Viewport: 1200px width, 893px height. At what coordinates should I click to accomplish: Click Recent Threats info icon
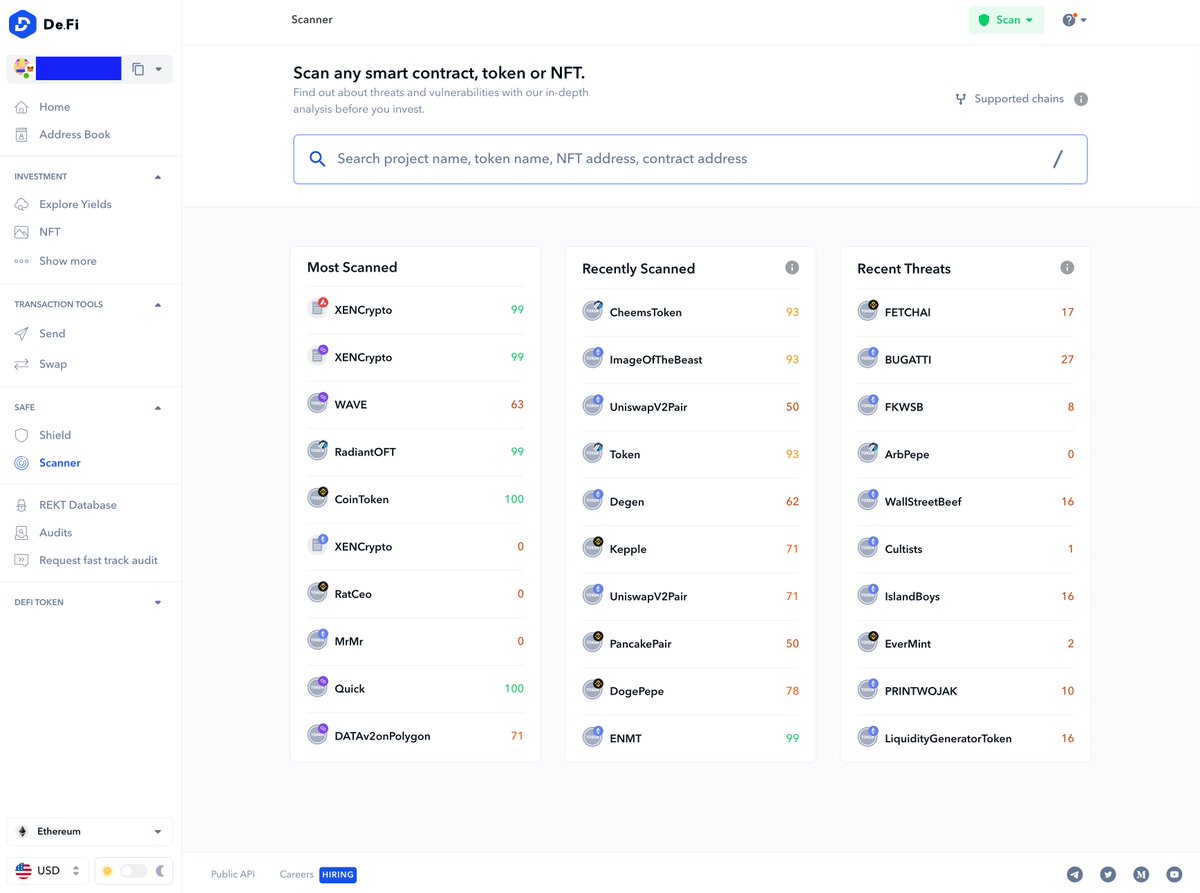pyautogui.click(x=1067, y=268)
